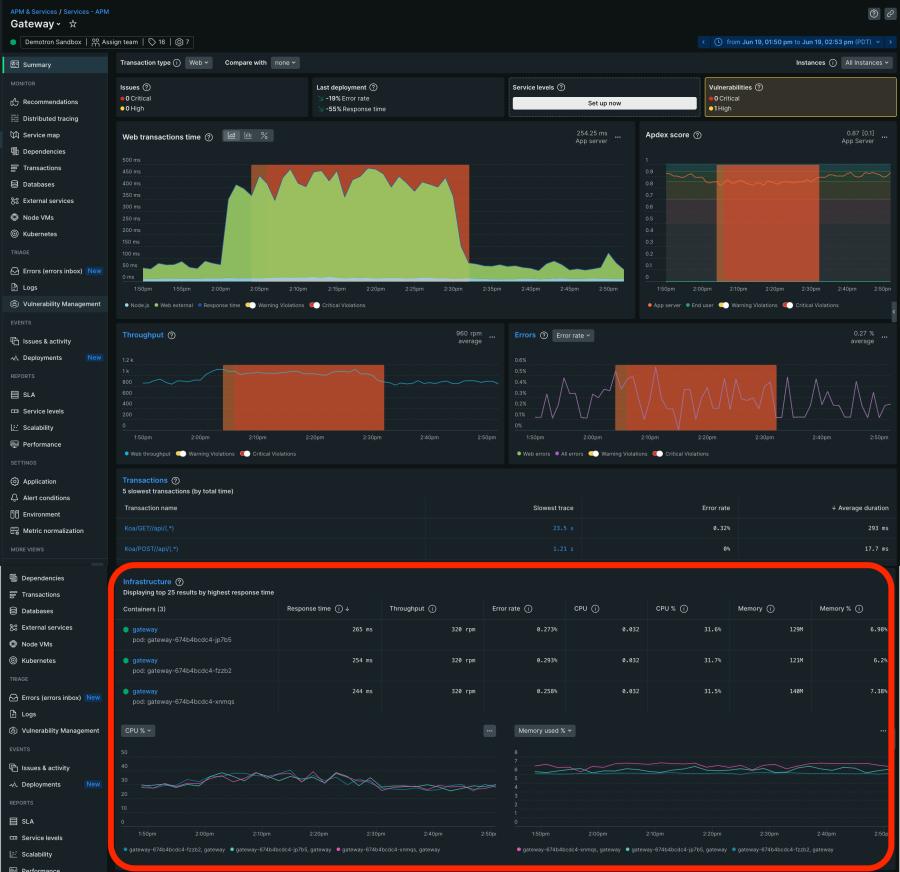Click the help icon beside the Infrastructure heading

coord(179,582)
